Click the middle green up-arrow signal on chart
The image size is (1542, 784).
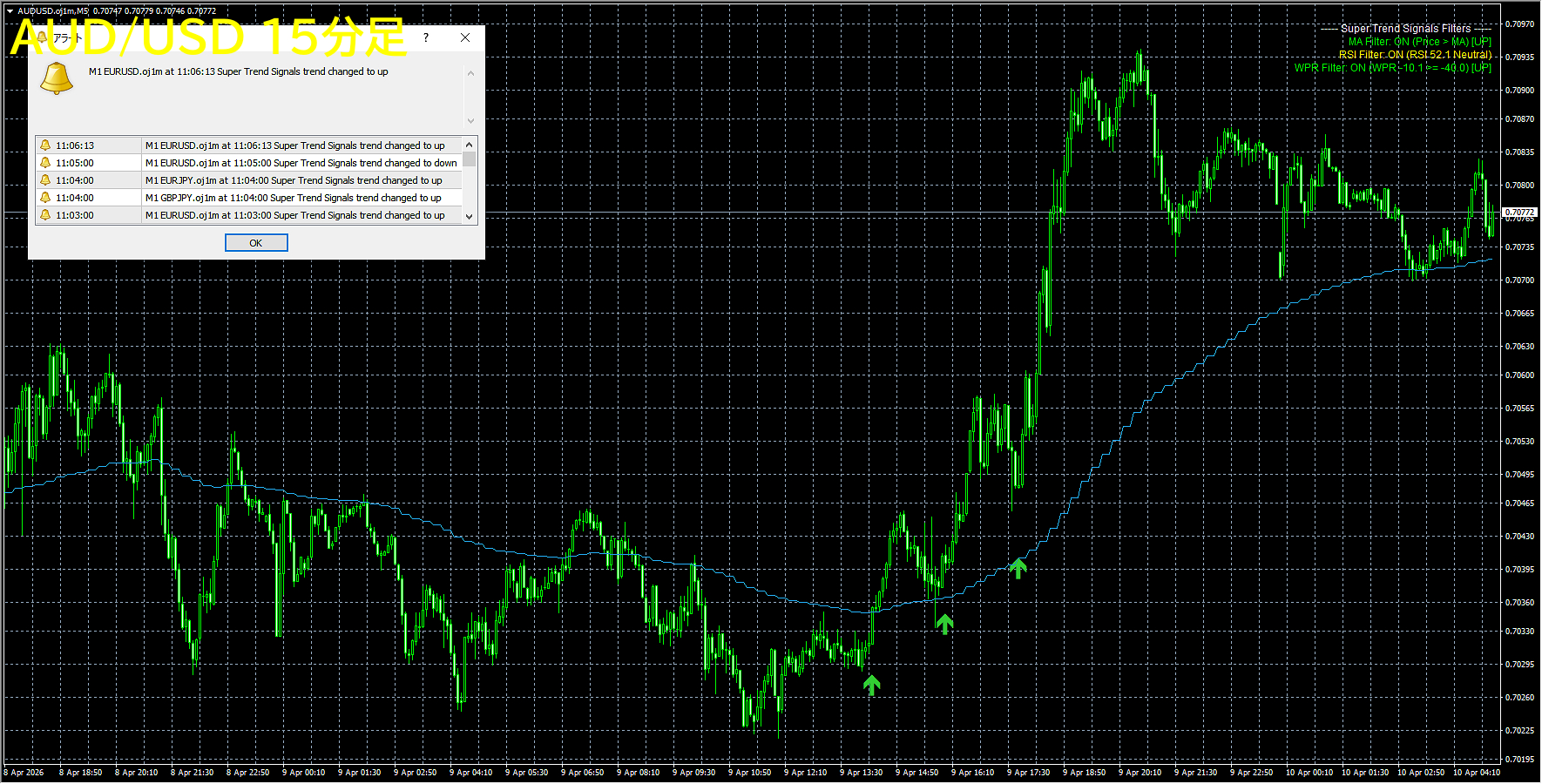[944, 623]
